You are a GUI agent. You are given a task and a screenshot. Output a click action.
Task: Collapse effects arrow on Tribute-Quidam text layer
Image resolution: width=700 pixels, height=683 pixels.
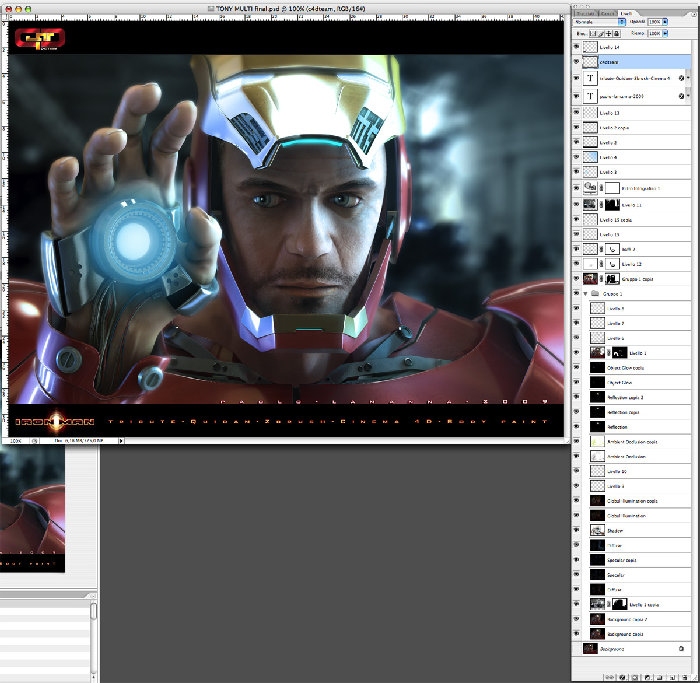688,78
